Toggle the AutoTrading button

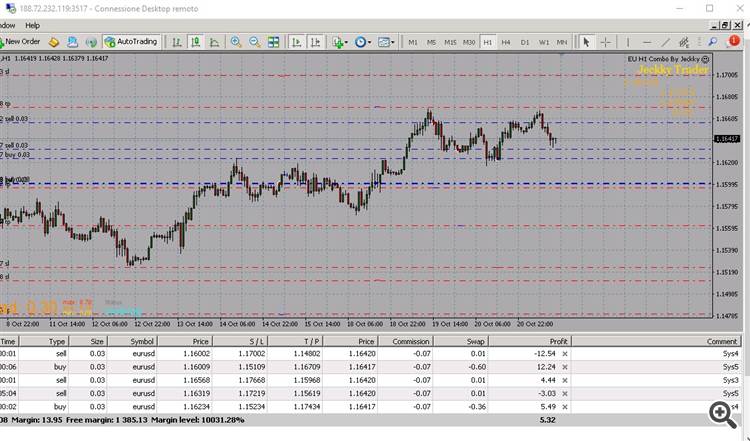coord(131,42)
